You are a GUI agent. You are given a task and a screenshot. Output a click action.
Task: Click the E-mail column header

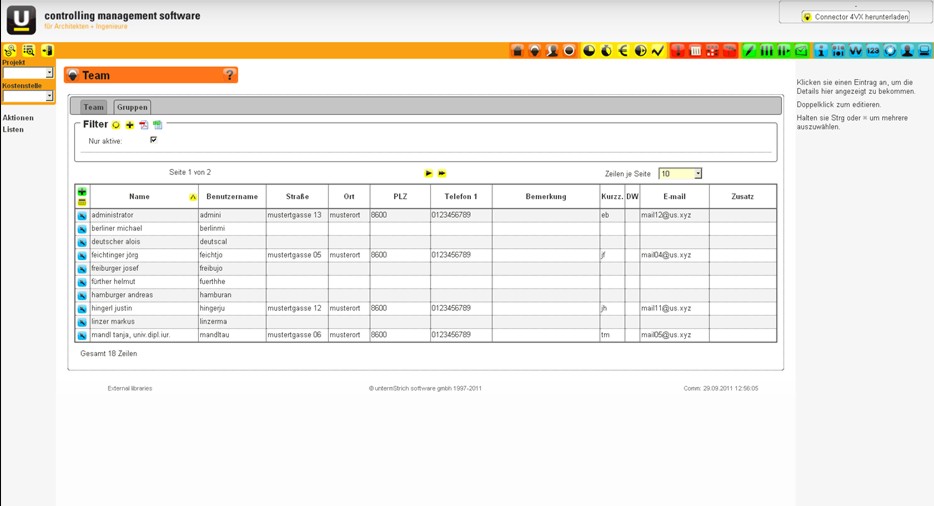click(674, 197)
